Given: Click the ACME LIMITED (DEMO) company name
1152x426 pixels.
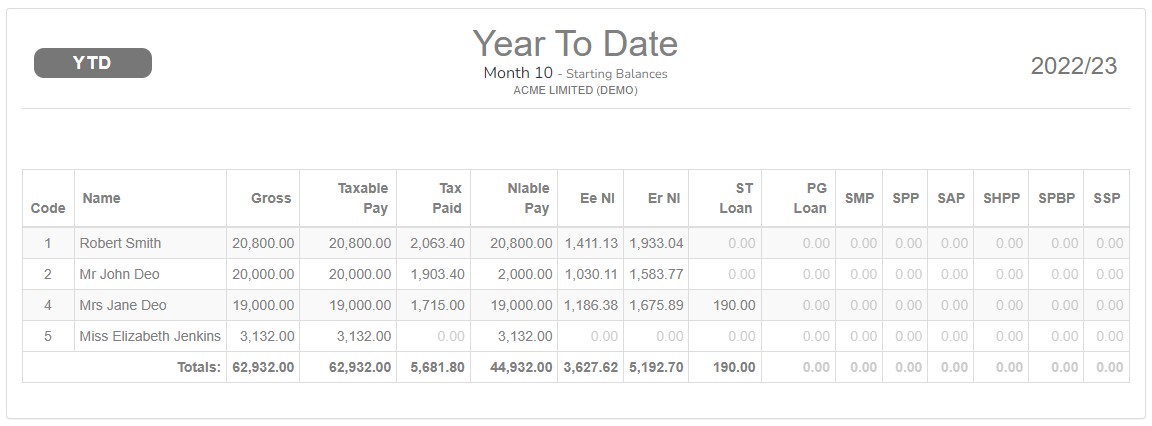Looking at the screenshot, I should click(575, 90).
